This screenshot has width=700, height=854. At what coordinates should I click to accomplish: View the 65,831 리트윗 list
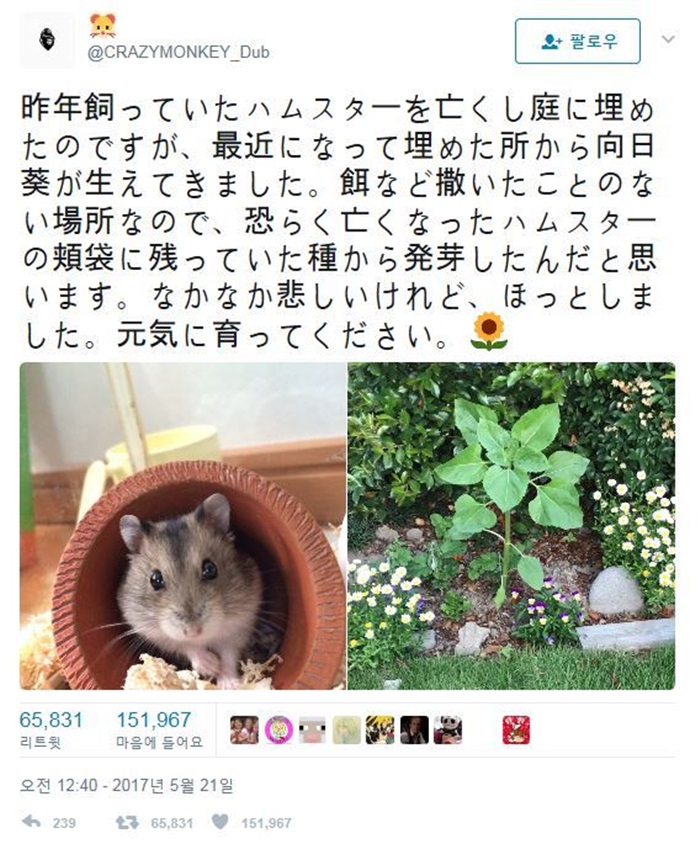click(51, 729)
